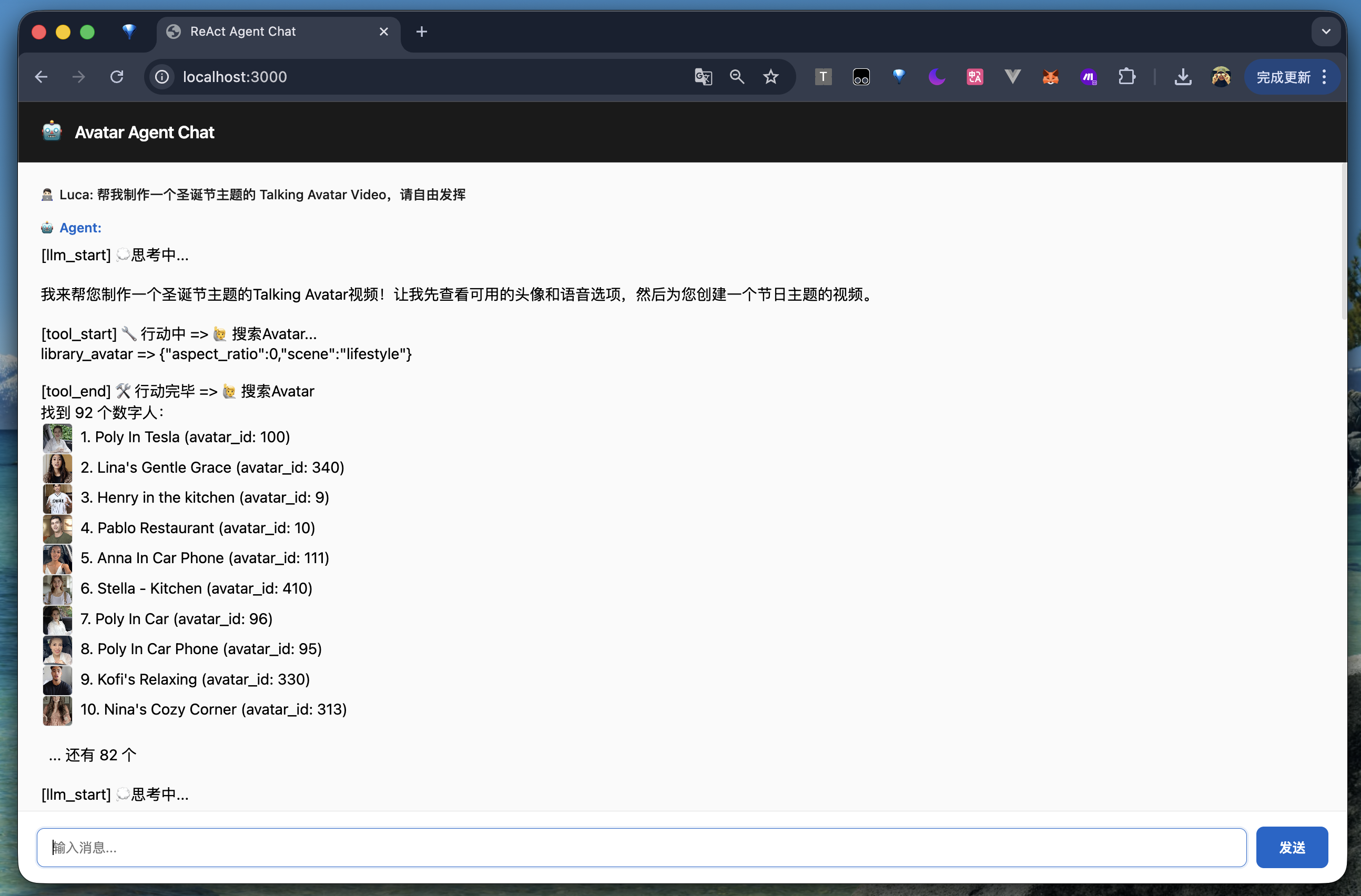Viewport: 1361px width, 896px height.
Task: Click the pink translate extension icon
Action: click(x=974, y=77)
